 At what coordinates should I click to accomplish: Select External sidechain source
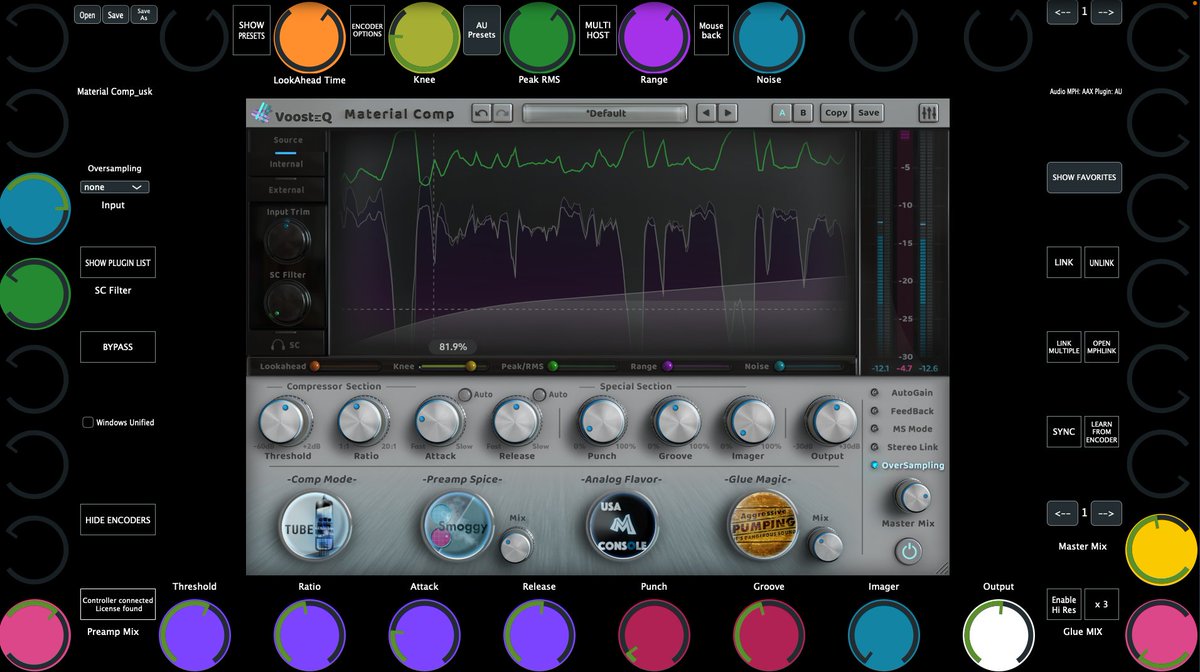point(286,190)
